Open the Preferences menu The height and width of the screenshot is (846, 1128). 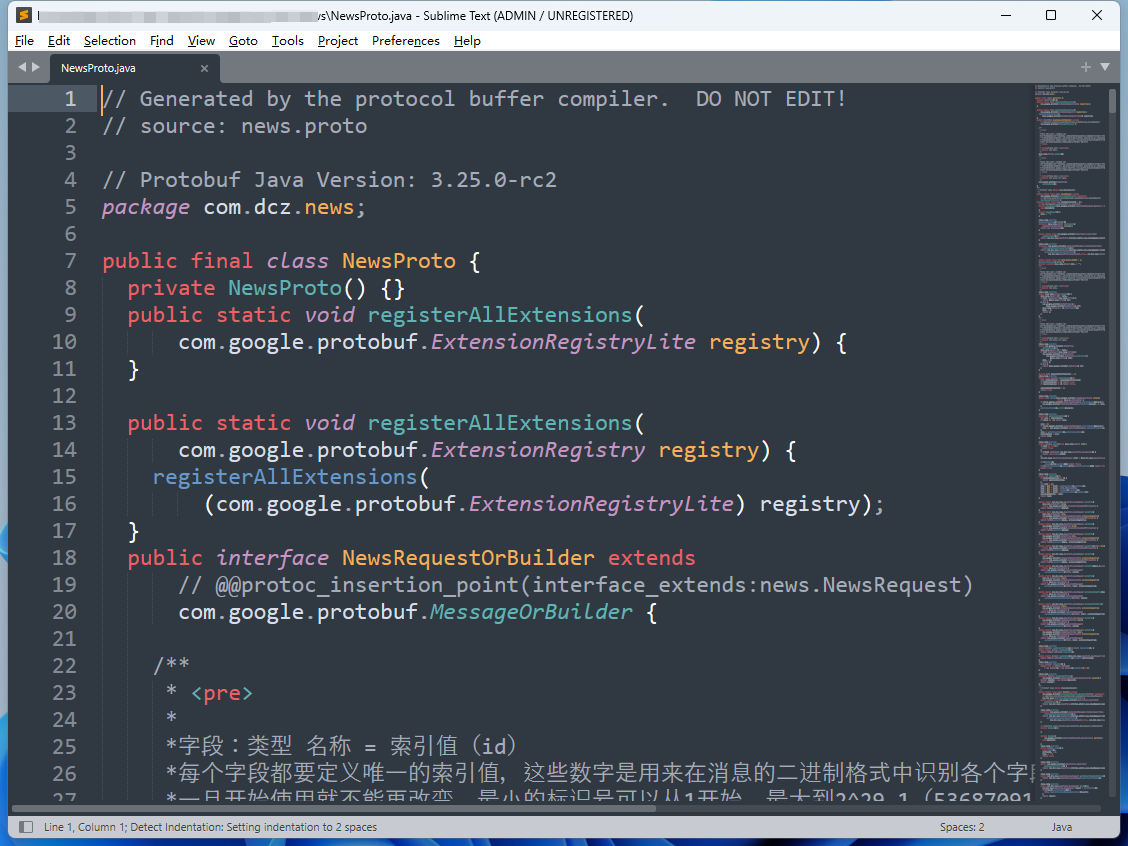pos(405,41)
